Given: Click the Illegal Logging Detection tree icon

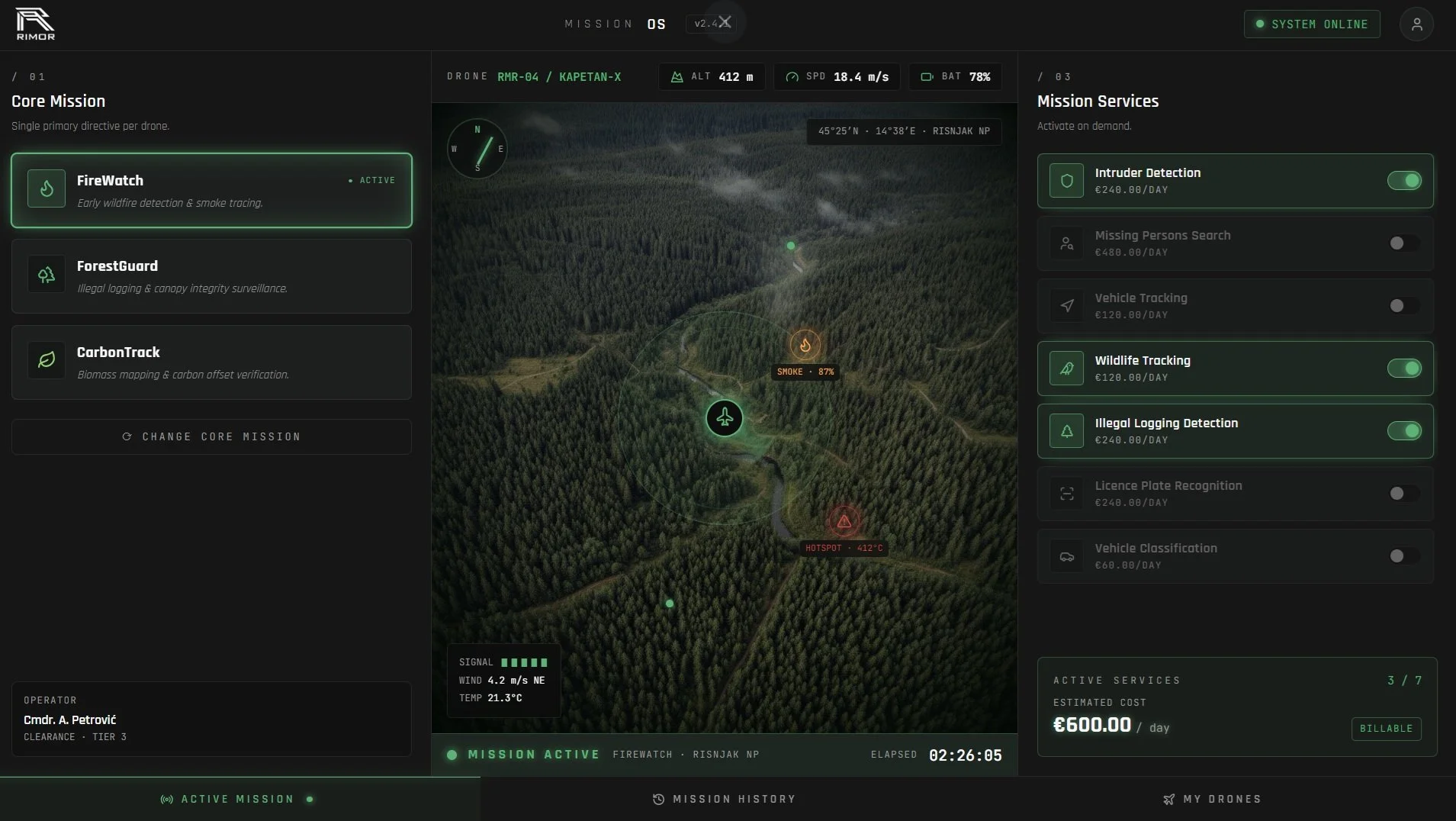Looking at the screenshot, I should tap(1066, 431).
